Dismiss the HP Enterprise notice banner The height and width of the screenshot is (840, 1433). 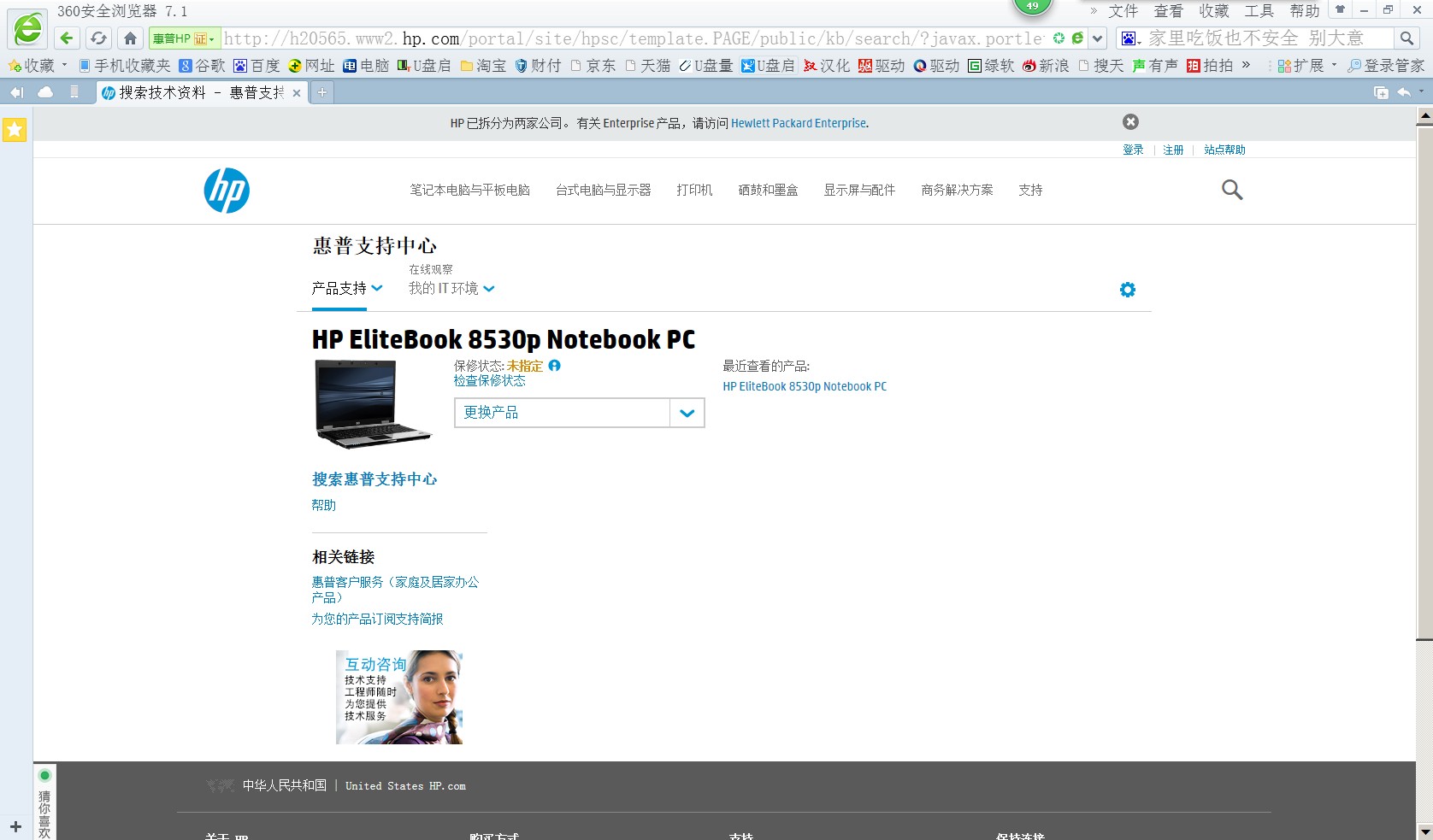(1130, 121)
